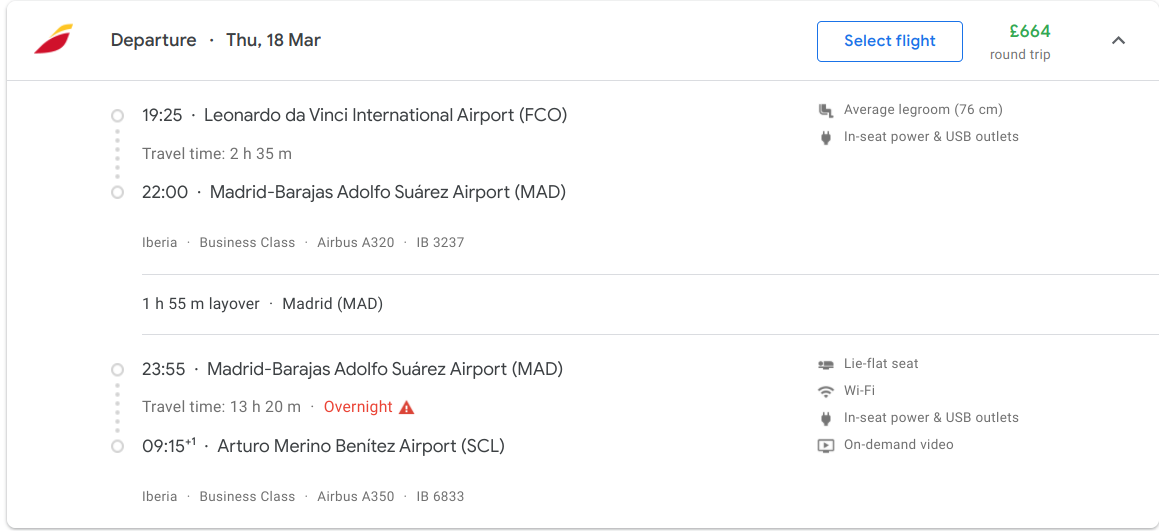Image resolution: width=1159 pixels, height=531 pixels.
Task: Collapse the flight details with the chevron
Action: click(x=1118, y=41)
